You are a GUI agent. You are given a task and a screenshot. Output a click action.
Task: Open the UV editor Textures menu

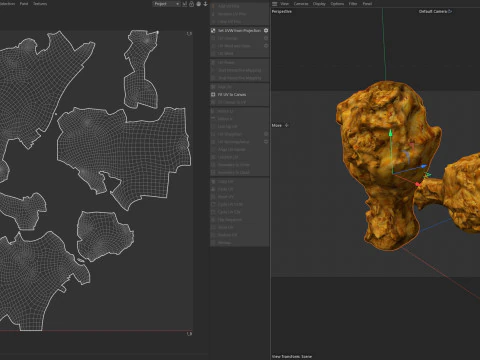[40, 4]
